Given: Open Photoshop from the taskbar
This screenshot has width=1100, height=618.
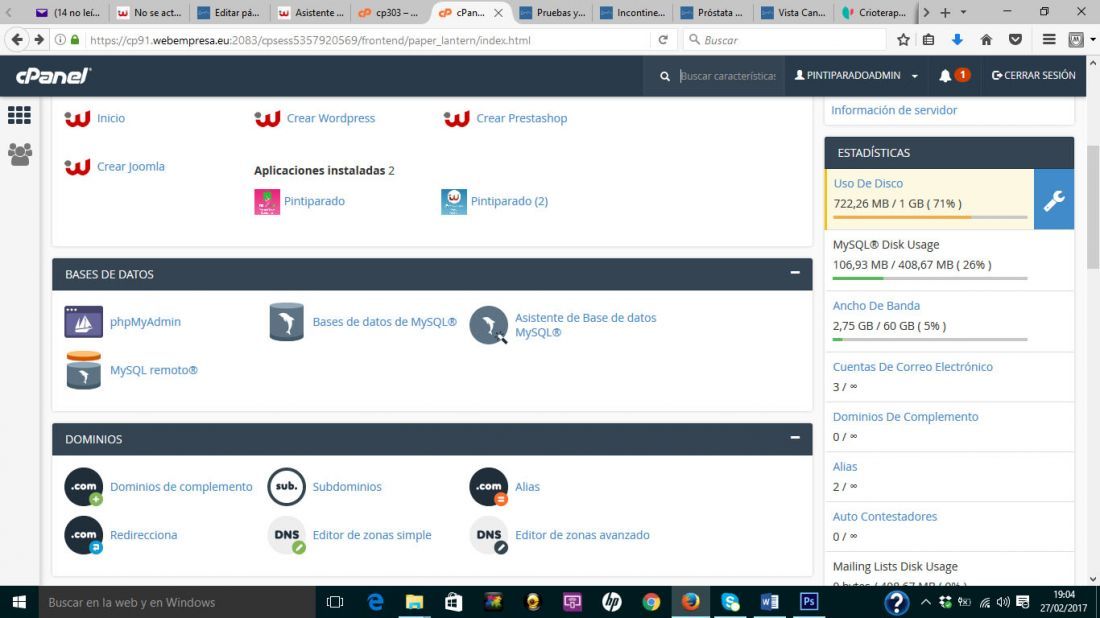Looking at the screenshot, I should [x=809, y=602].
